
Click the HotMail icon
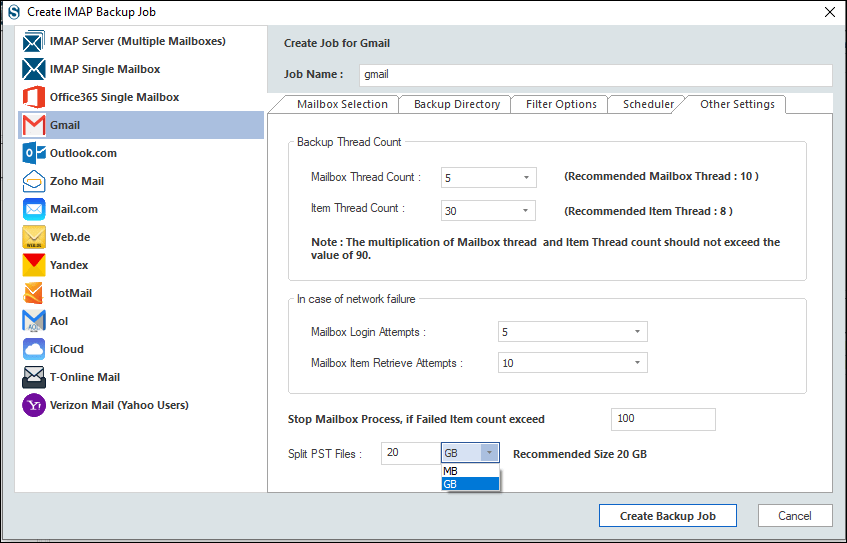coord(33,293)
